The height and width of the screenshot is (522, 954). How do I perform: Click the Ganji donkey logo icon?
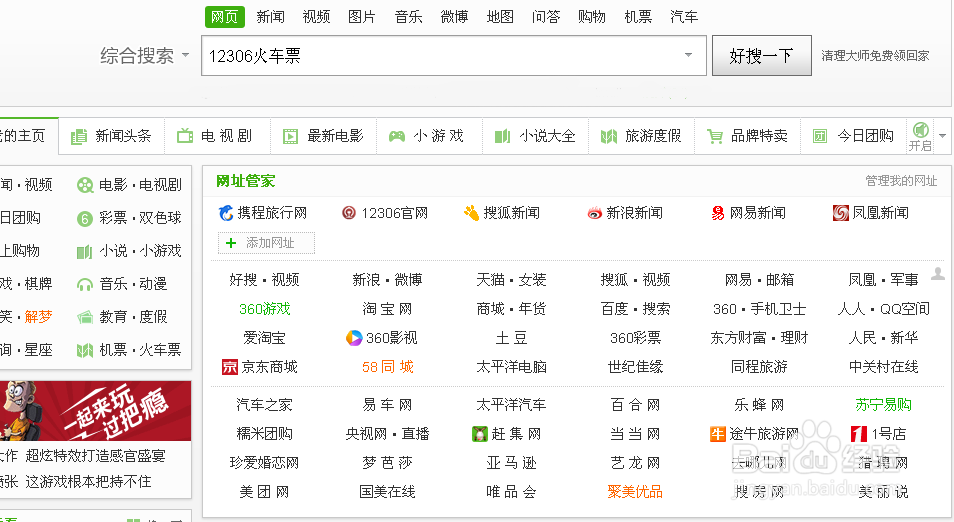[480, 434]
